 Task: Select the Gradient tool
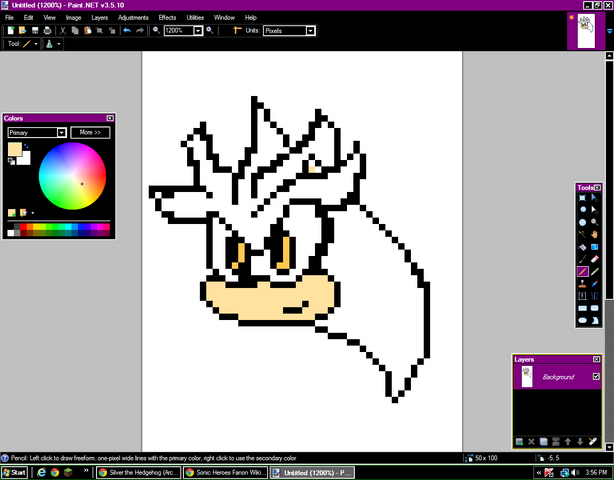coord(594,247)
